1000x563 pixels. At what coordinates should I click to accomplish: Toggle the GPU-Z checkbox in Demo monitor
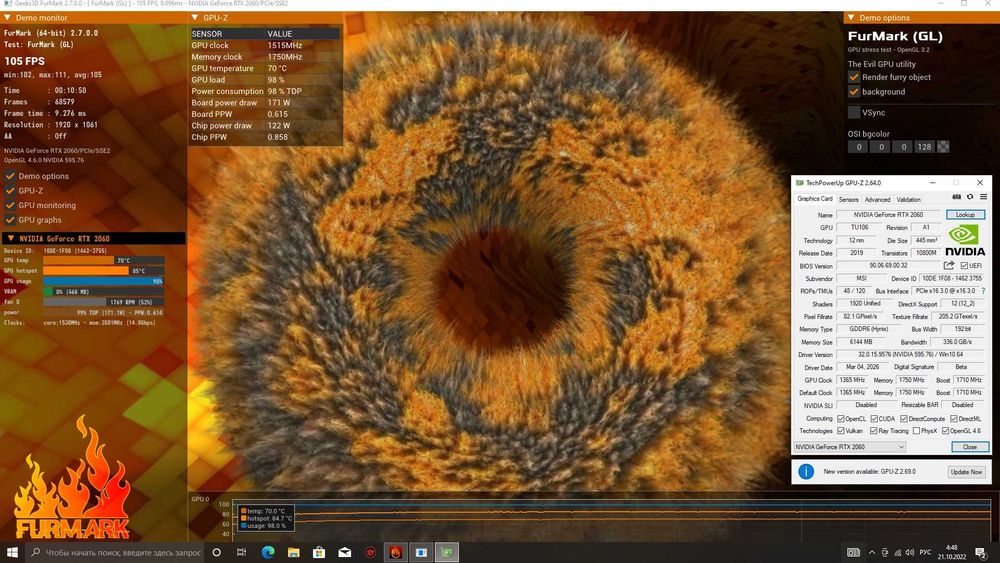tap(10, 191)
